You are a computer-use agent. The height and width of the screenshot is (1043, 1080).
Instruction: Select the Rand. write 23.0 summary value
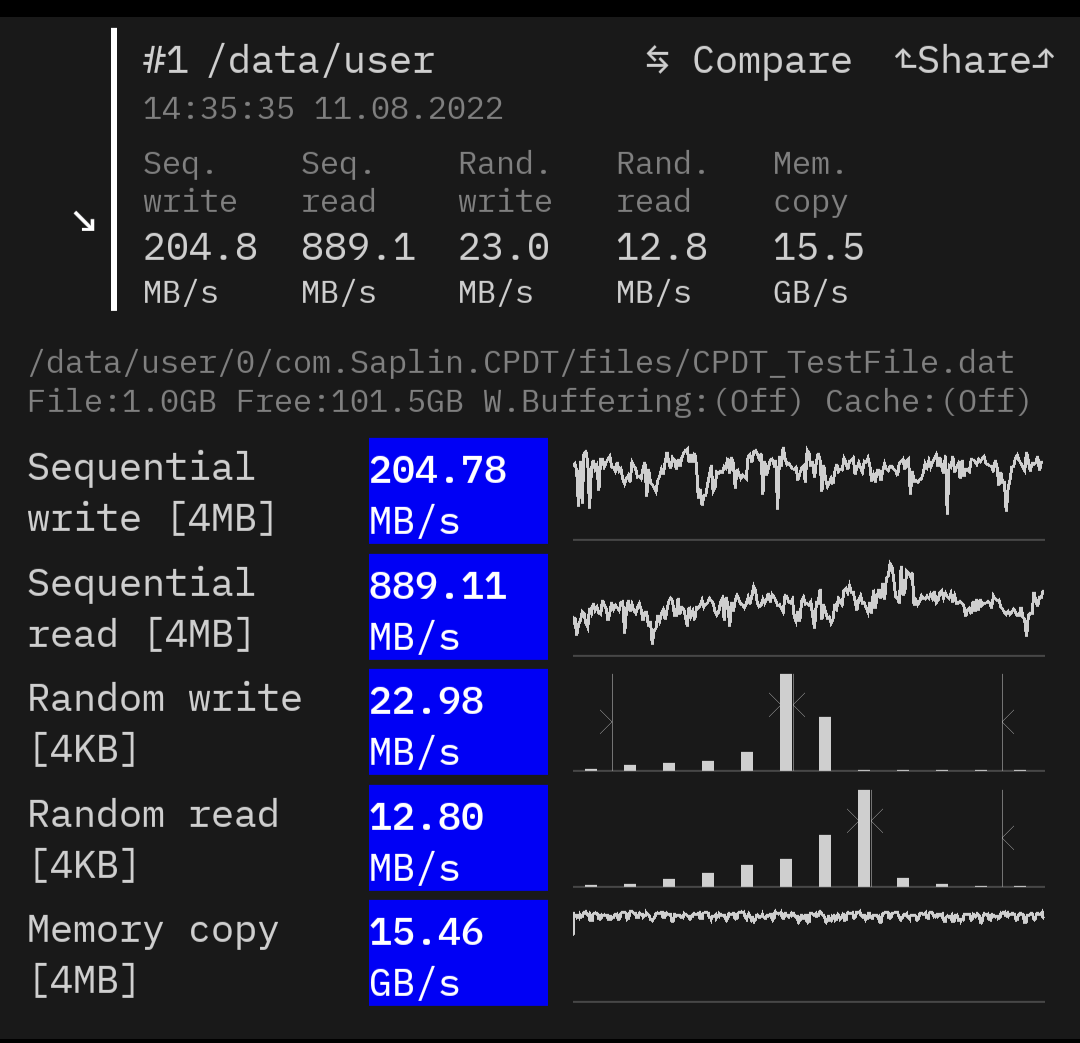click(x=504, y=247)
